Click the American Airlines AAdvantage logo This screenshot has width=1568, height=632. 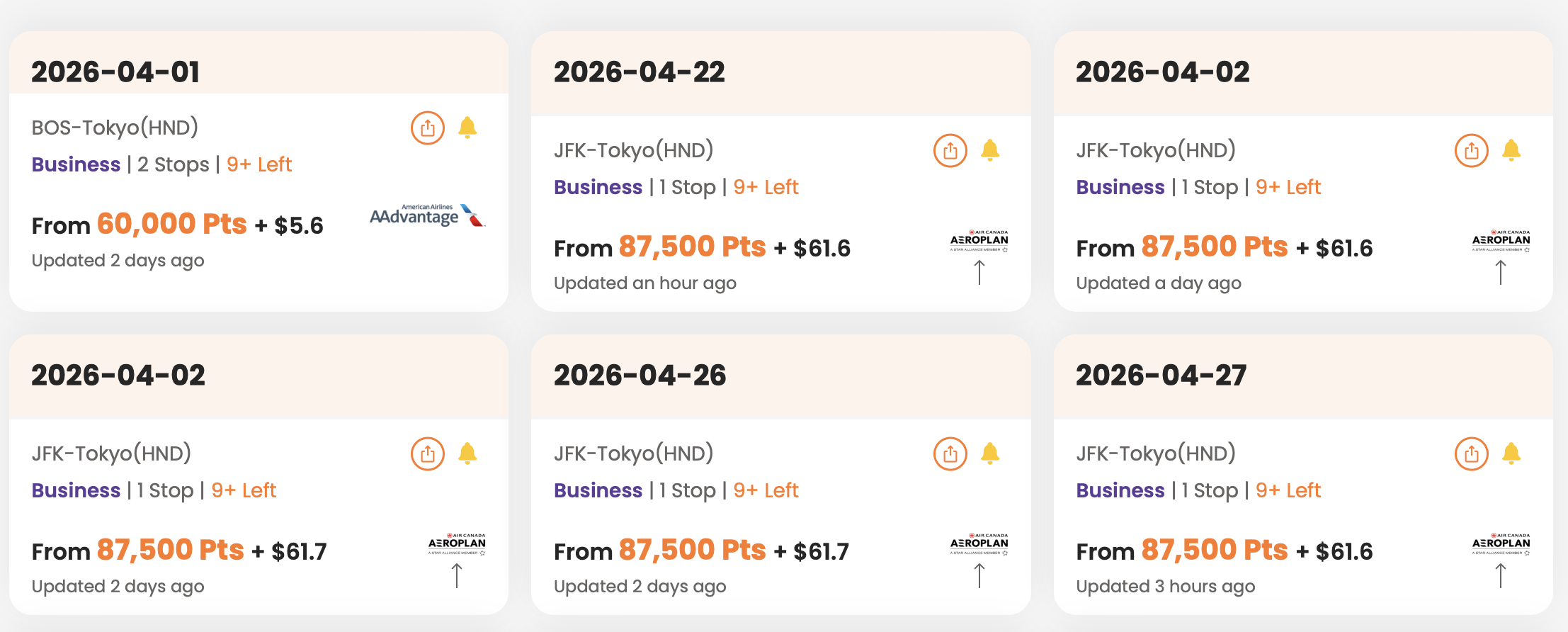tap(426, 215)
